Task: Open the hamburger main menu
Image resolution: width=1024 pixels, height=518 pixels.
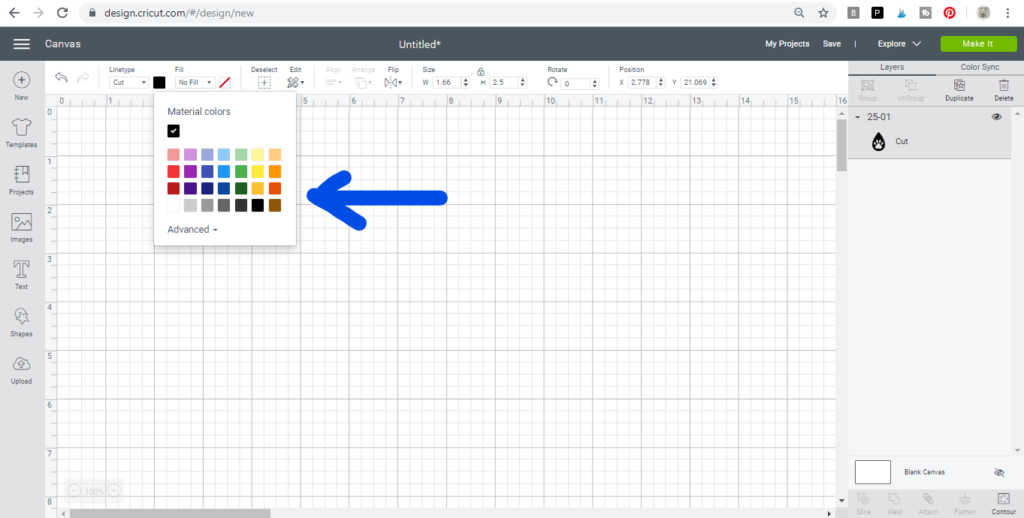Action: [x=21, y=44]
